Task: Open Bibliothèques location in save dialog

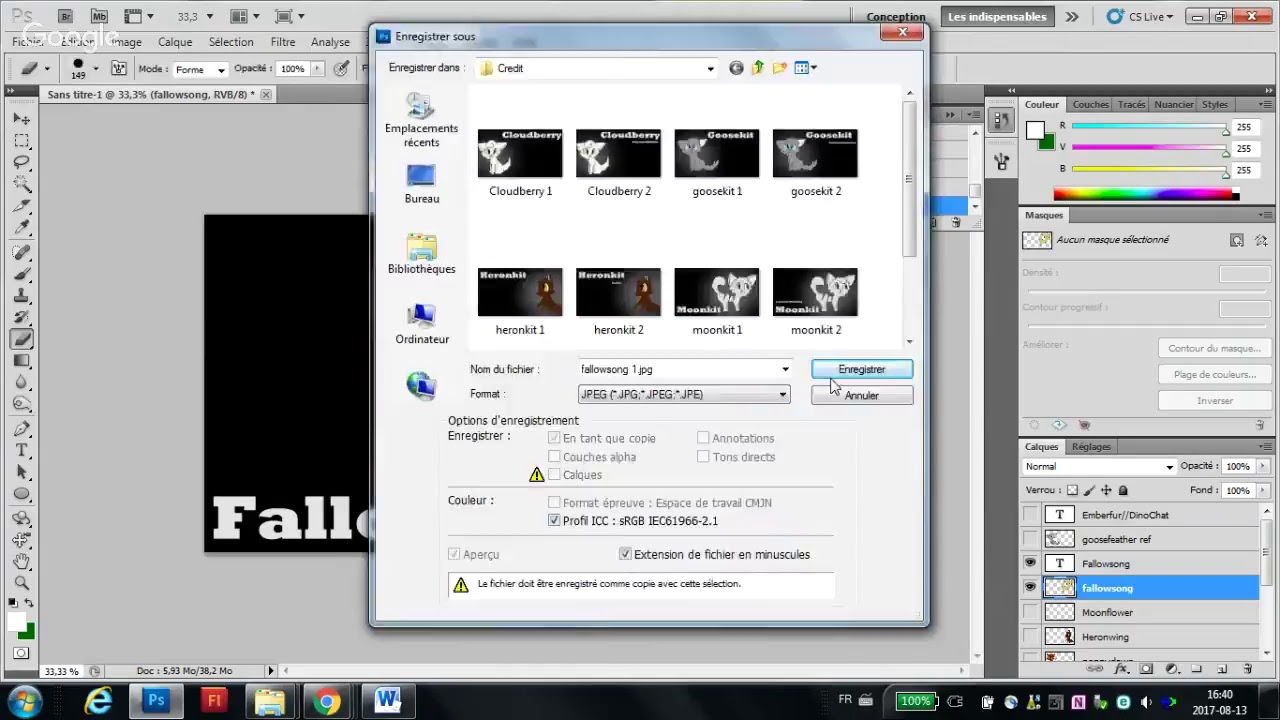Action: click(421, 254)
